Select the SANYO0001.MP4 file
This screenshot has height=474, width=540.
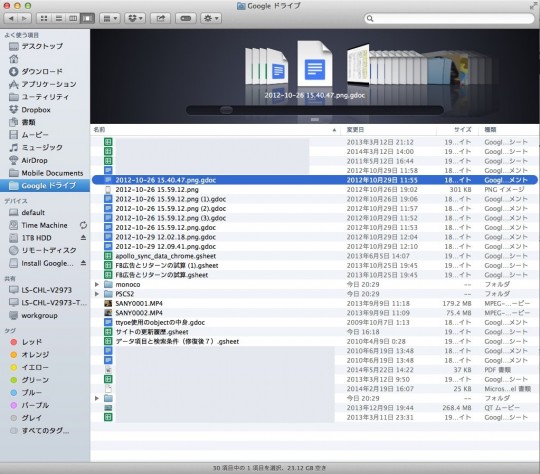pyautogui.click(x=139, y=303)
